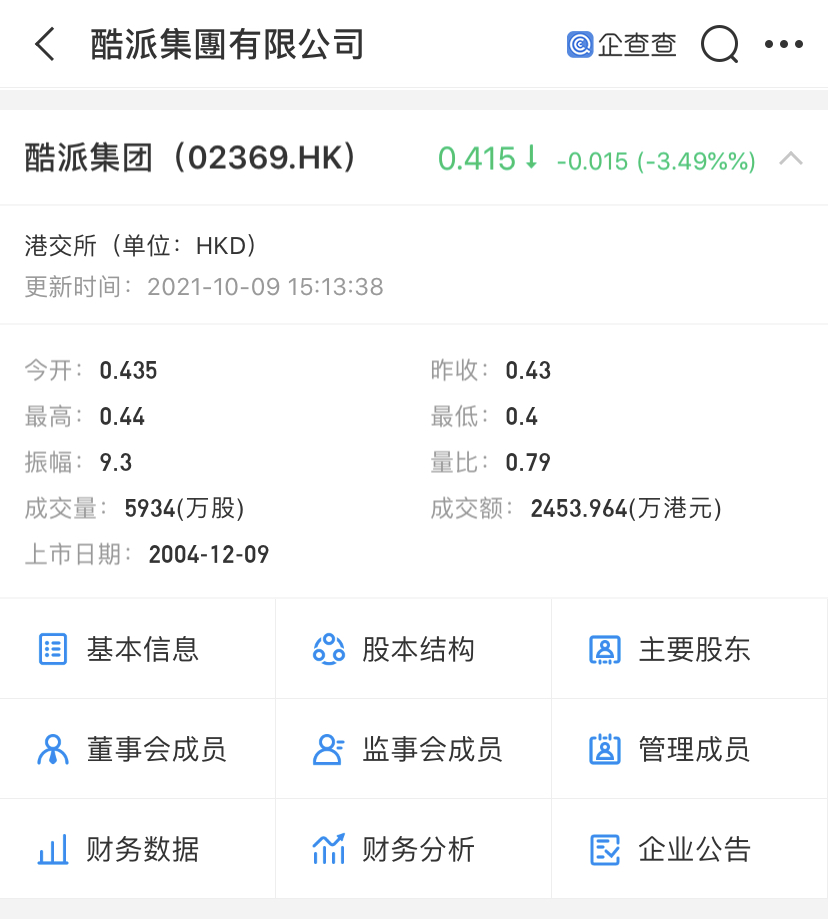Screen dimensions: 828x922
Task: Tap the 成交额 value 2453.964(万港元)
Action: point(626,509)
